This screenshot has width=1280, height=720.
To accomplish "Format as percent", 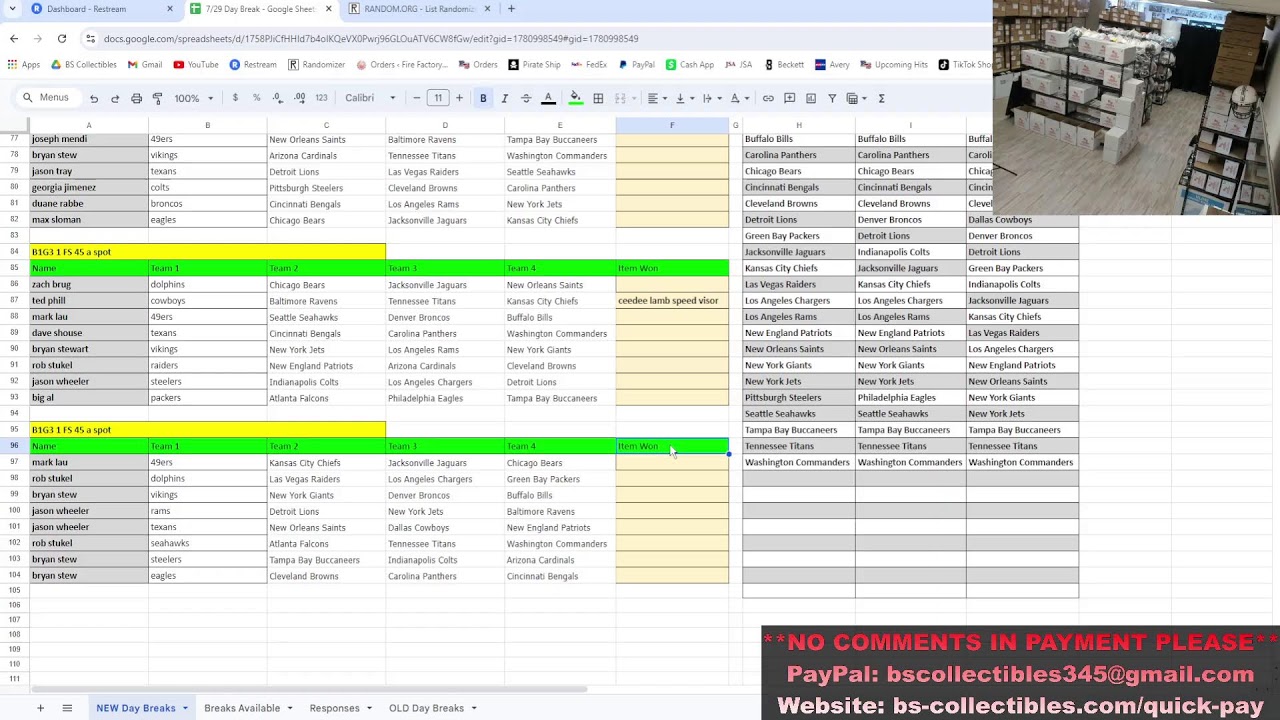I will [x=256, y=98].
